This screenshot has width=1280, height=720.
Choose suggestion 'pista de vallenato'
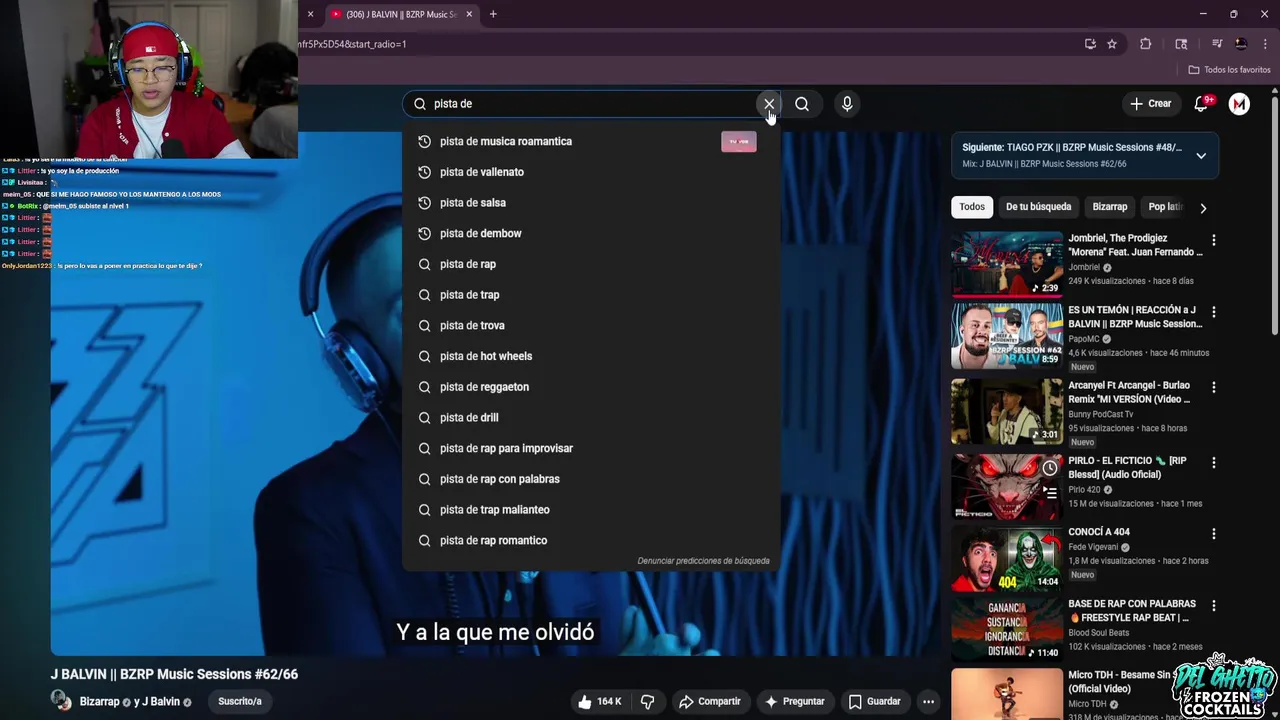[x=591, y=172]
